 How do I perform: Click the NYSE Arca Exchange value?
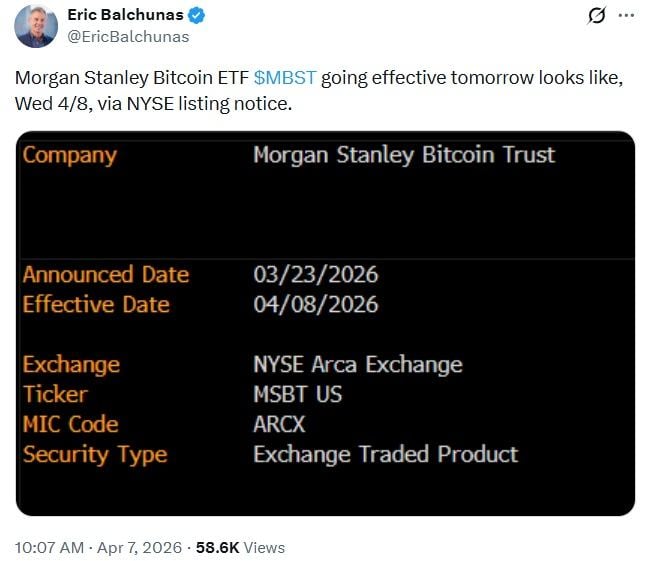pyautogui.click(x=357, y=364)
